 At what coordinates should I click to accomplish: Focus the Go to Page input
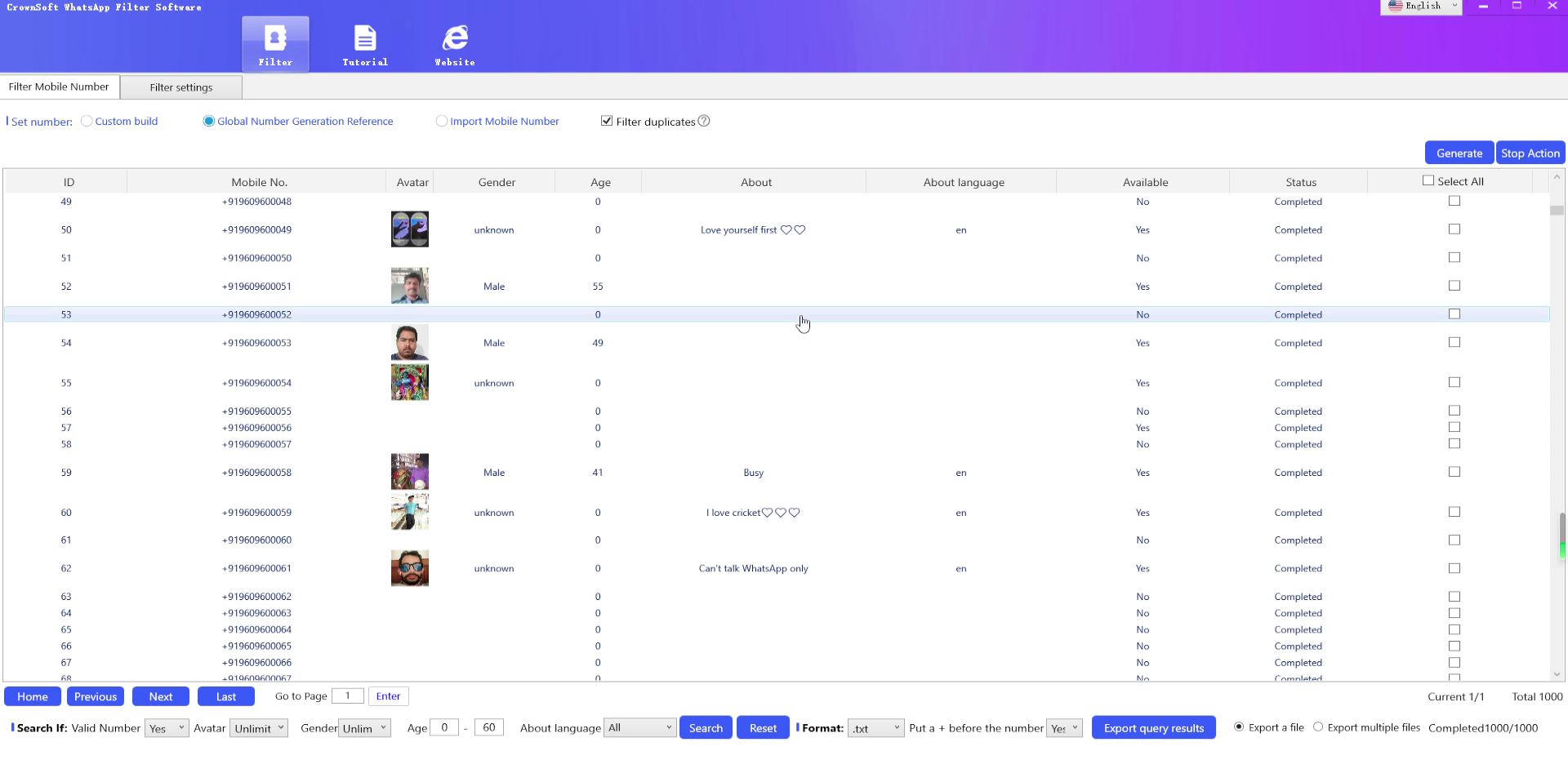point(348,696)
